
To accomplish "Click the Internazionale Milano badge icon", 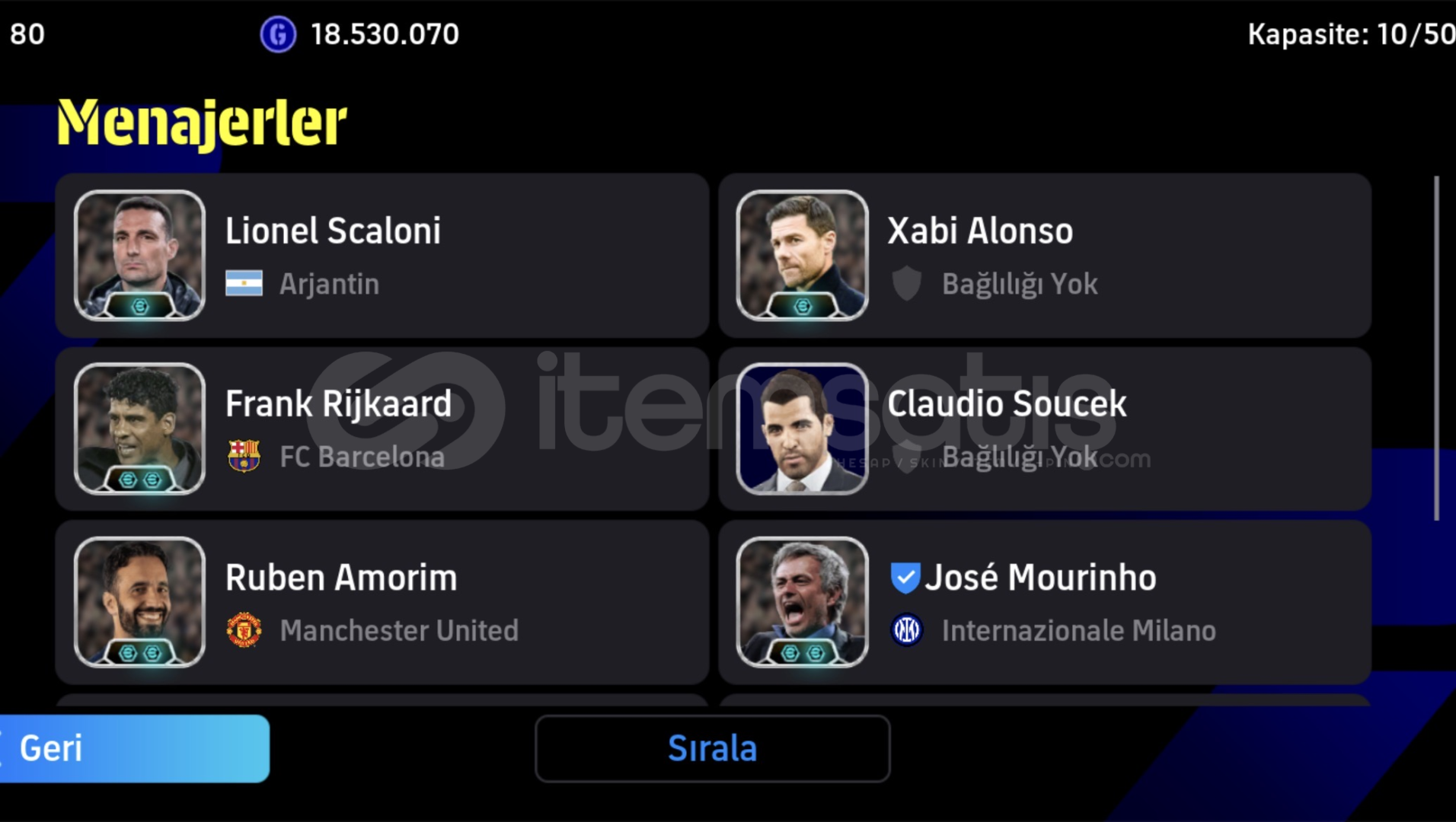I will (907, 630).
